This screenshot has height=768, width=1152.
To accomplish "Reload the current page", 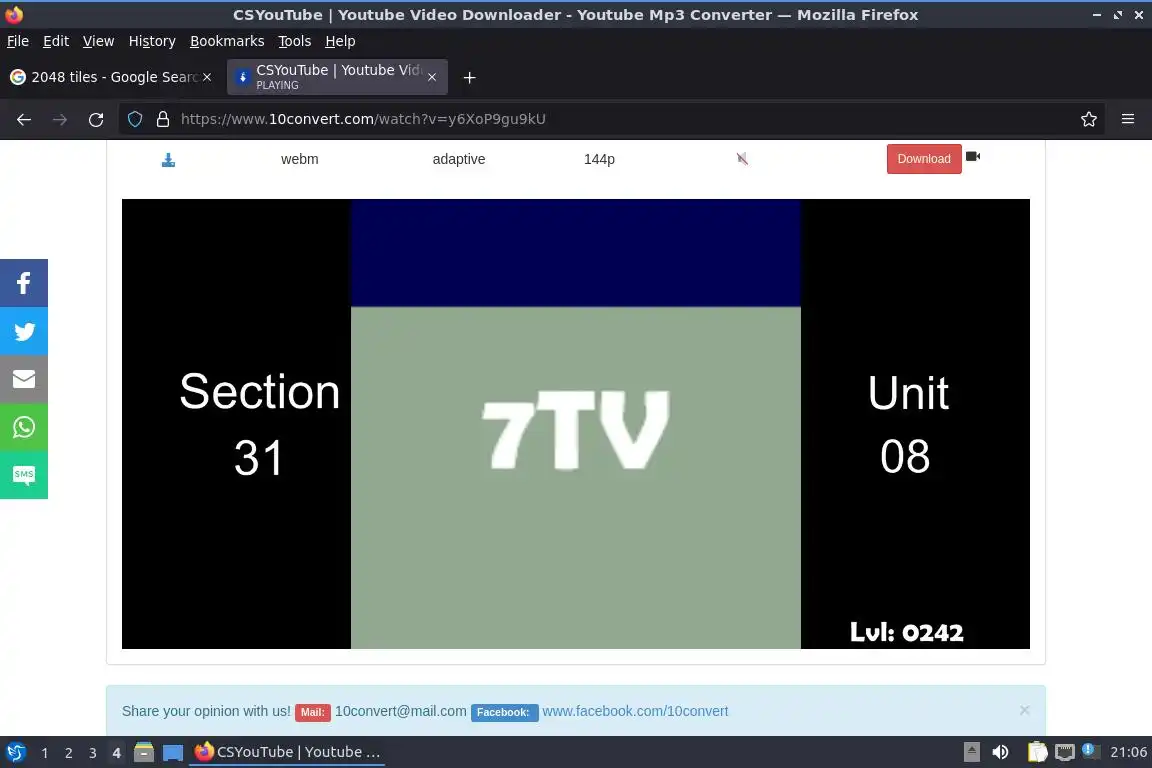I will (96, 119).
